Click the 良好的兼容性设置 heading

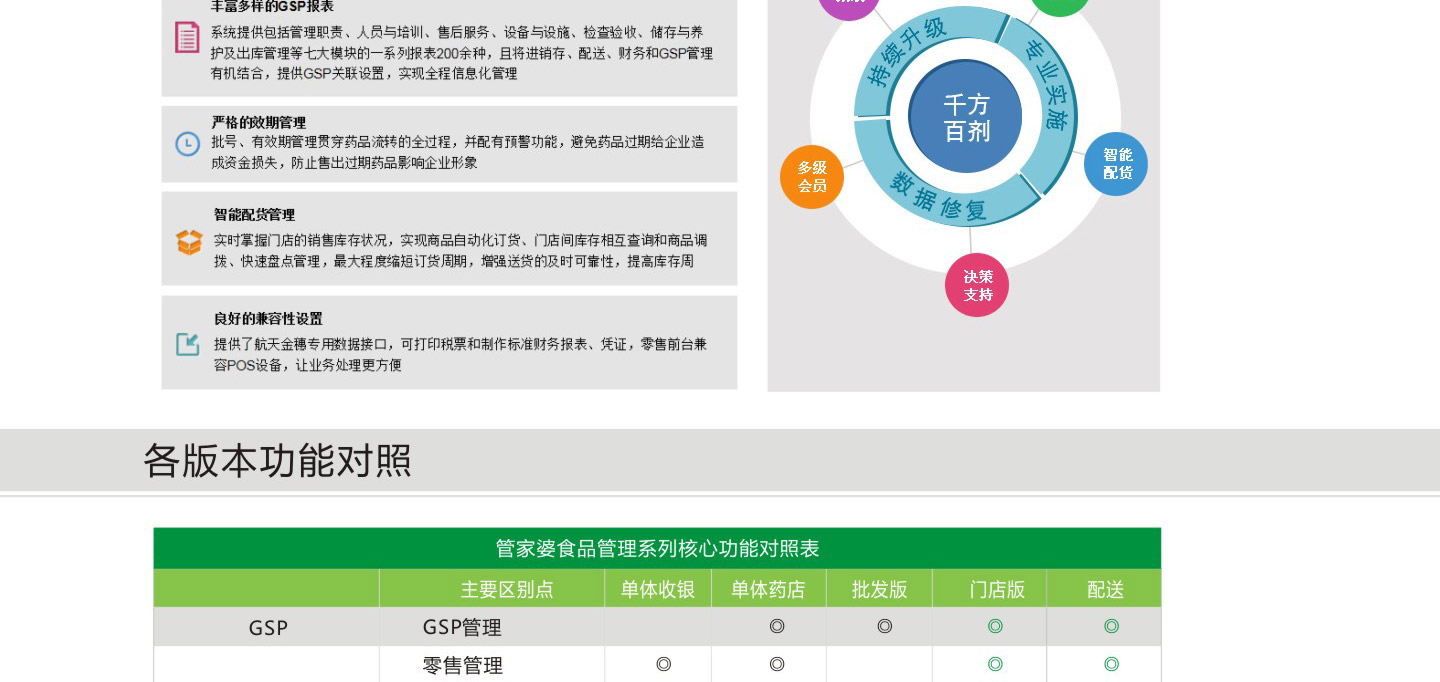pos(268,319)
